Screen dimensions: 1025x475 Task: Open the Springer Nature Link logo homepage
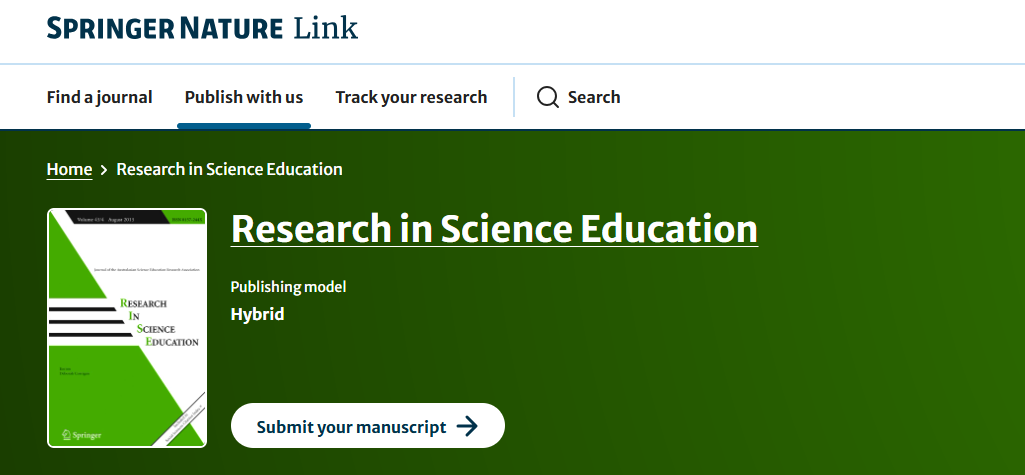coord(202,28)
